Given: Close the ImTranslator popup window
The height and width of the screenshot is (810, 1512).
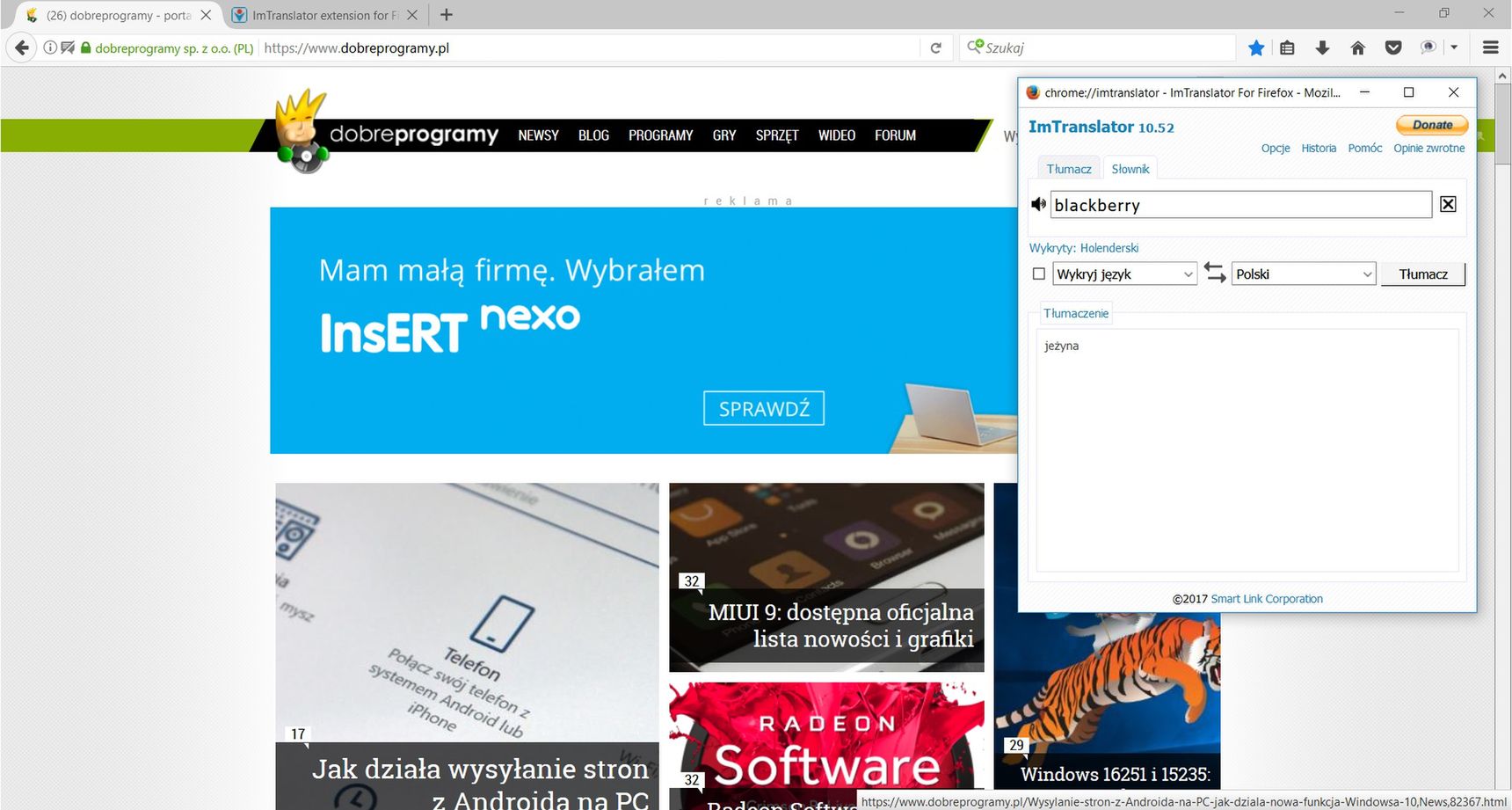Looking at the screenshot, I should point(1453,92).
